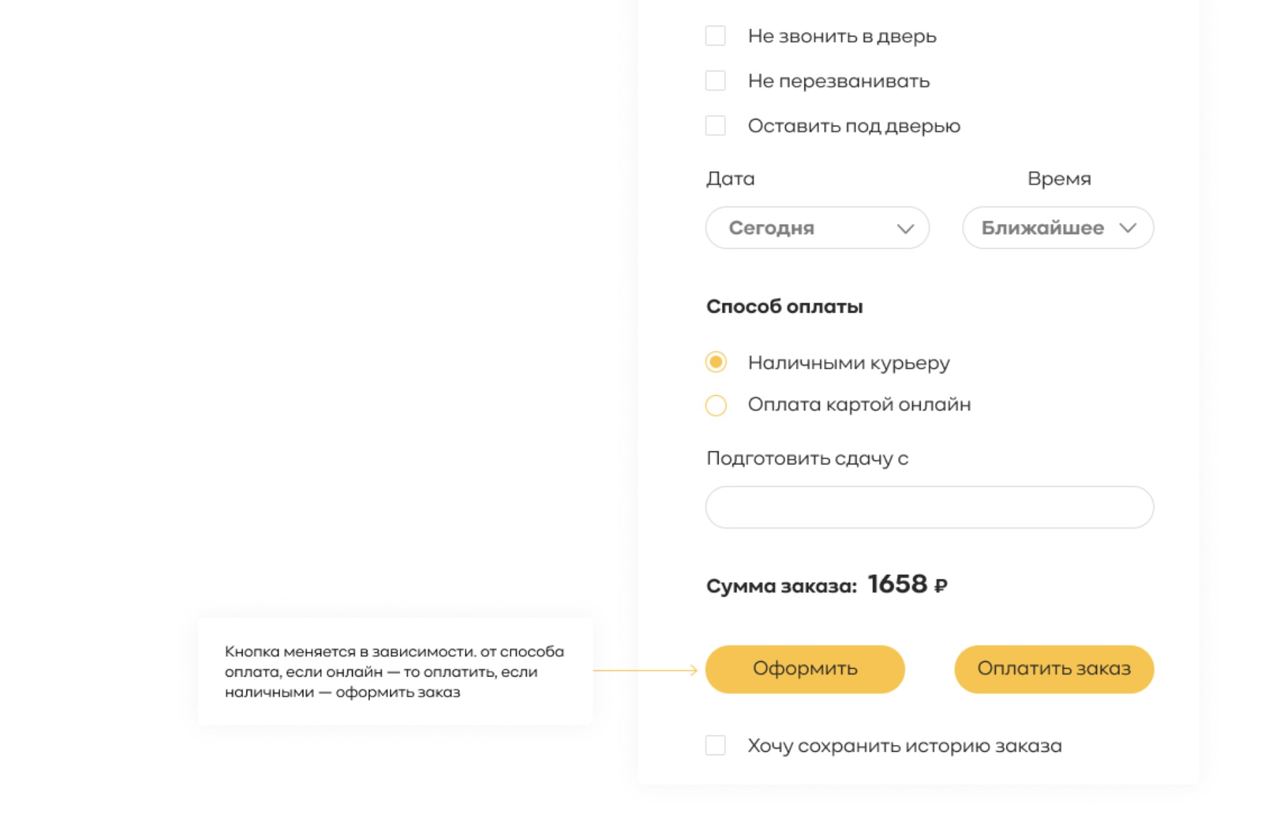The height and width of the screenshot is (822, 1280).
Task: Enable the Не перезванивать checkbox
Action: point(715,81)
